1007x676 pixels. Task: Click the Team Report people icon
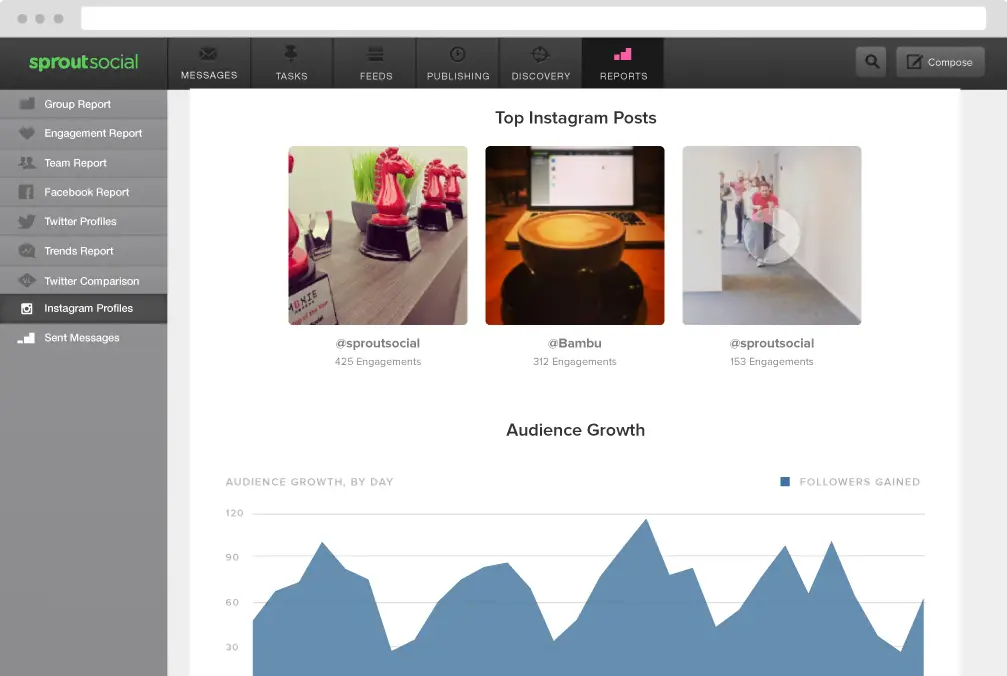click(26, 162)
